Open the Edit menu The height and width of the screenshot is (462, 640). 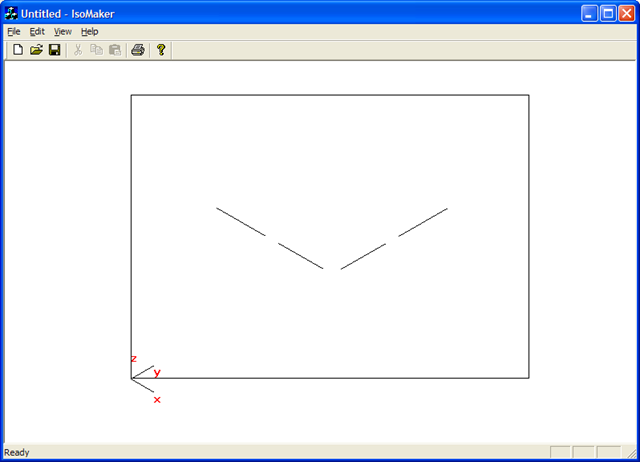pos(37,31)
